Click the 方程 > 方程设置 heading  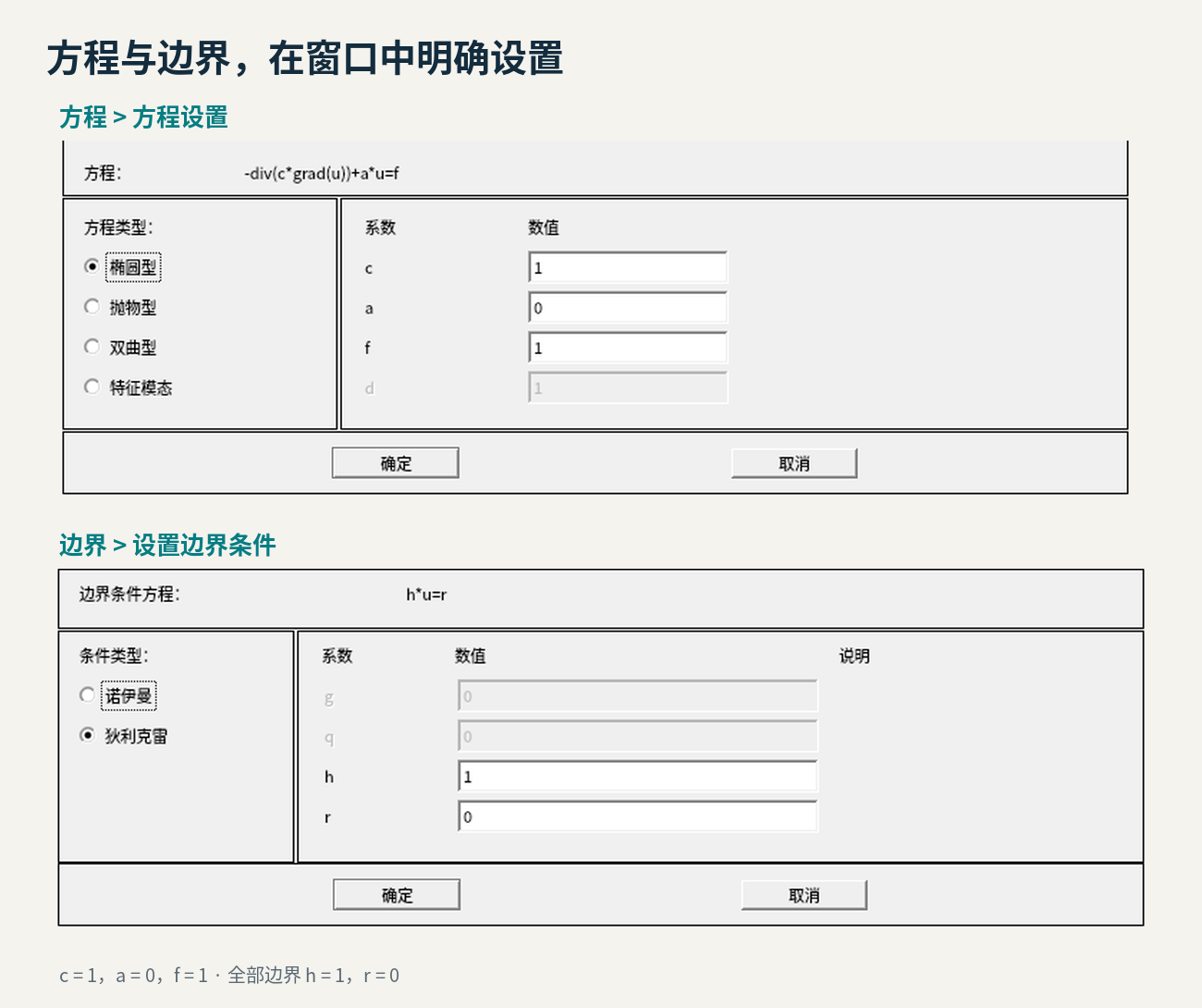[x=143, y=117]
